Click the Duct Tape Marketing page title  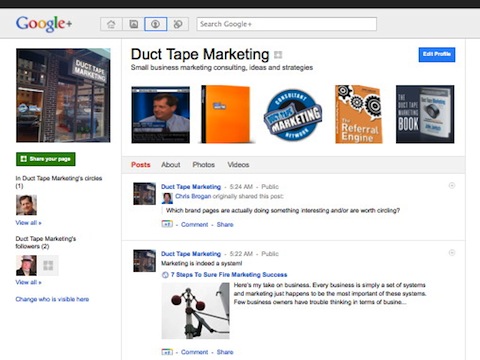200,54
